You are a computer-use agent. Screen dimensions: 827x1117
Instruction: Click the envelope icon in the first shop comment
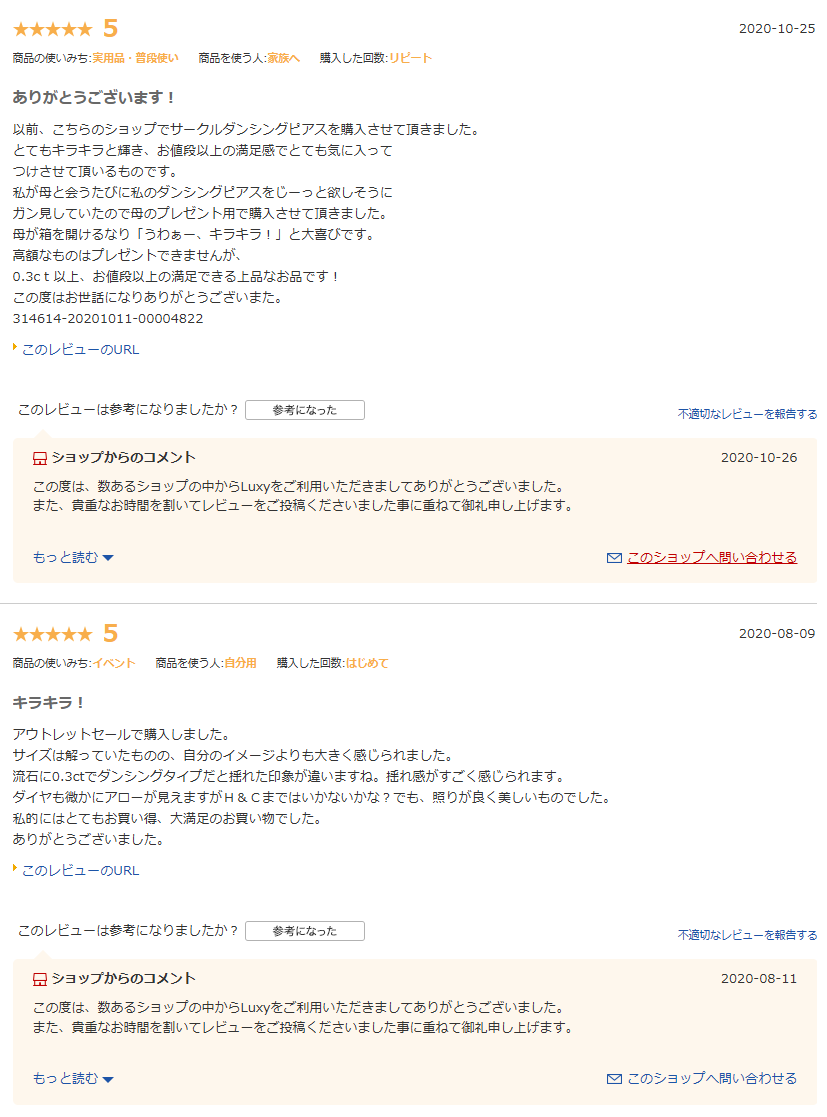click(x=614, y=558)
